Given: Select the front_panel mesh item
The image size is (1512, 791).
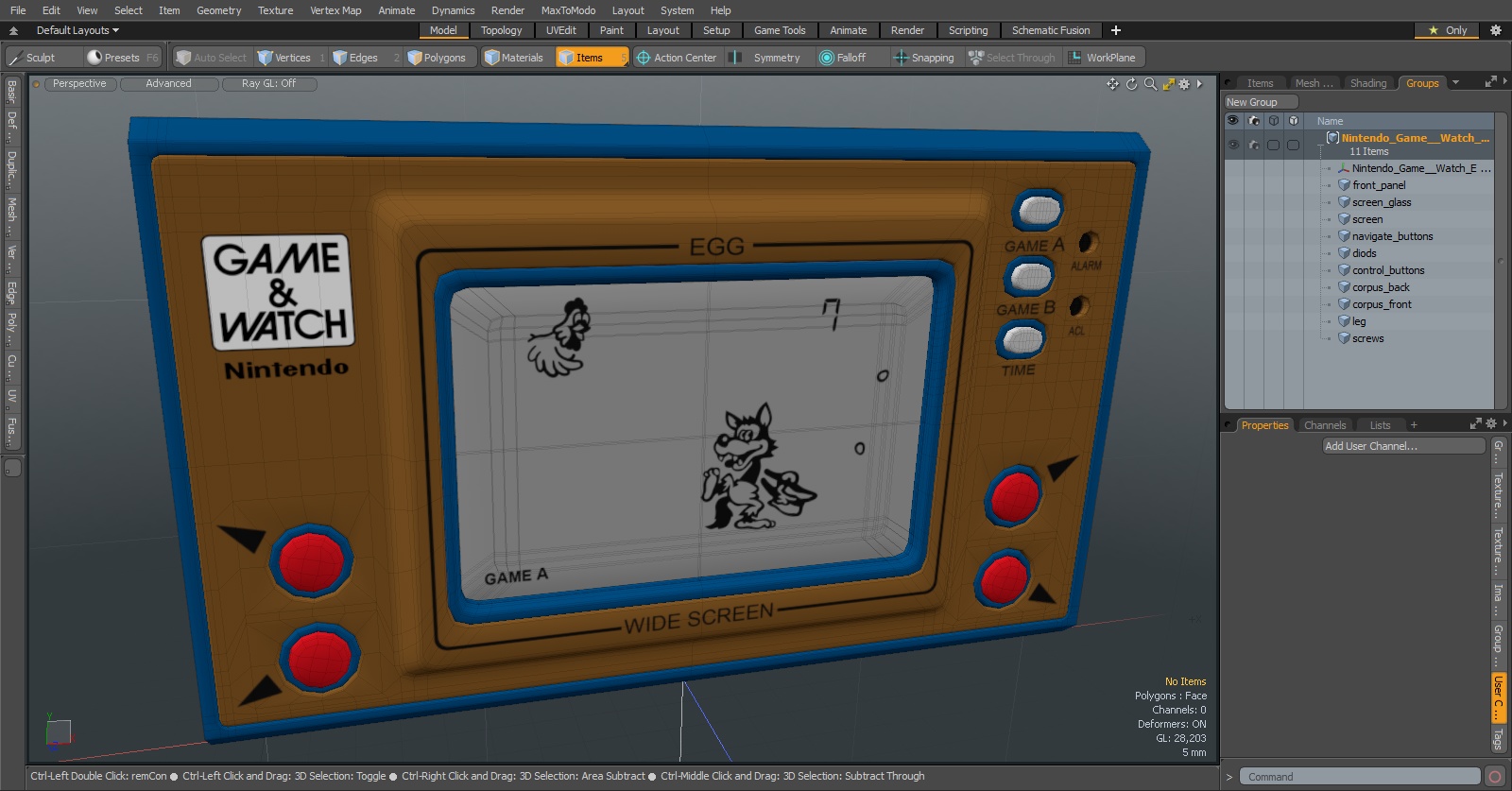Looking at the screenshot, I should click(x=1379, y=185).
